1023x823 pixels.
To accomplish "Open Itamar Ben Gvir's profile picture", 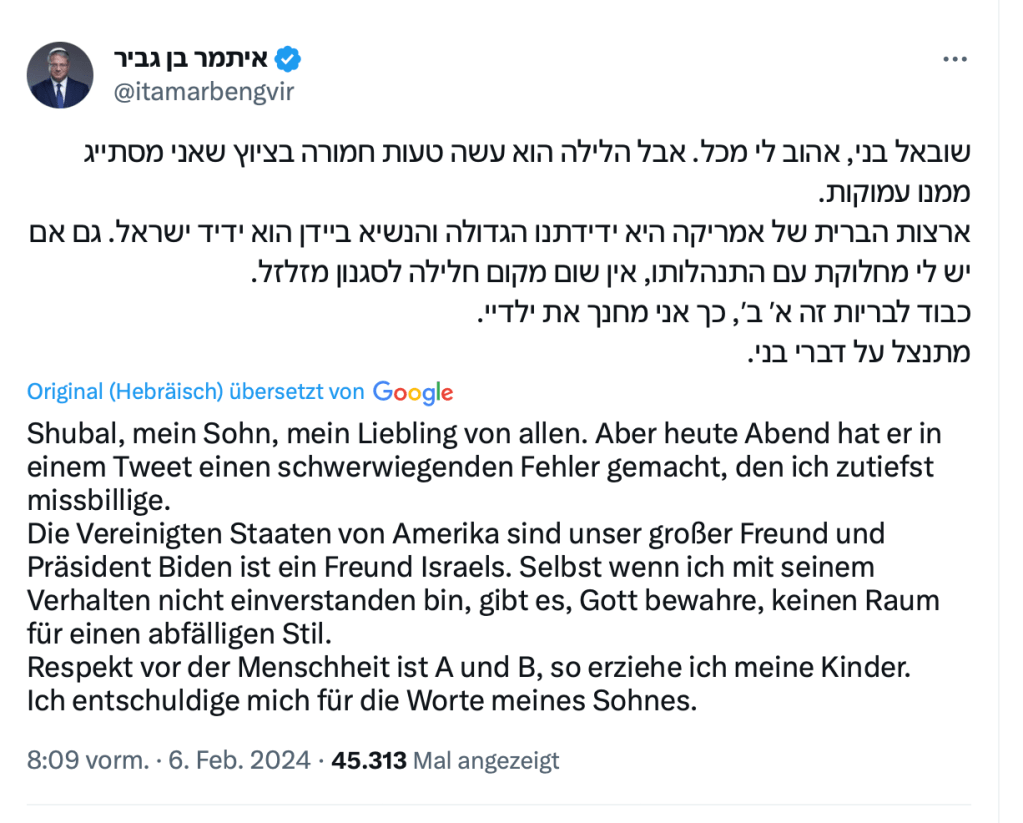I will click(x=61, y=75).
